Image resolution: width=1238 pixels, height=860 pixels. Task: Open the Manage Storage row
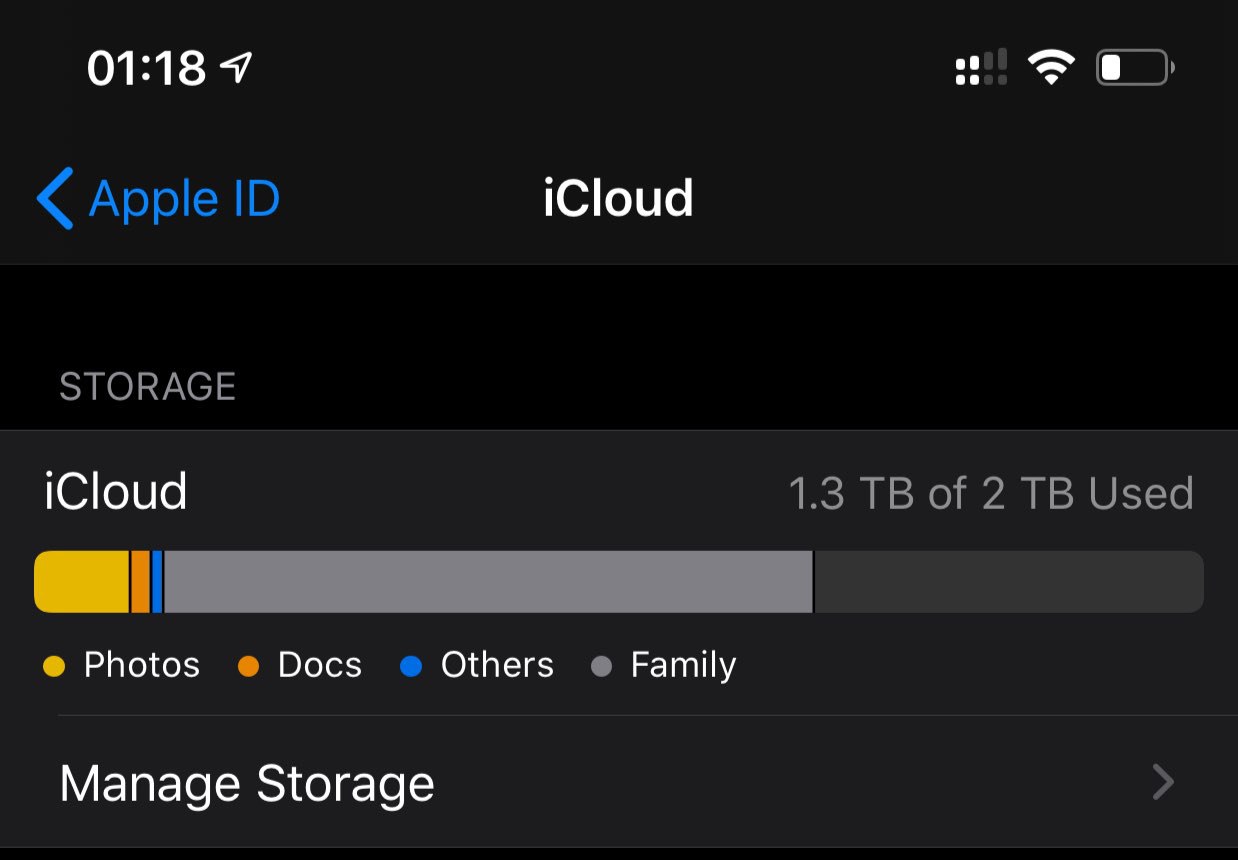coord(619,782)
